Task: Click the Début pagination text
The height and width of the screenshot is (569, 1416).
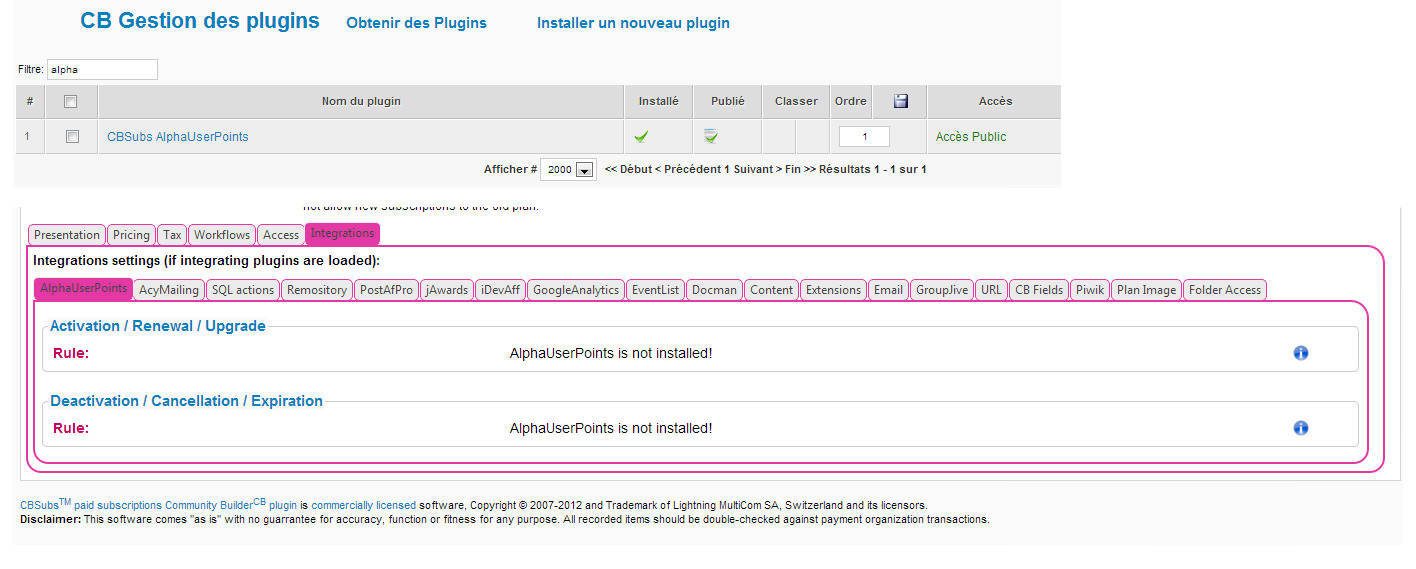Action: 635,170
